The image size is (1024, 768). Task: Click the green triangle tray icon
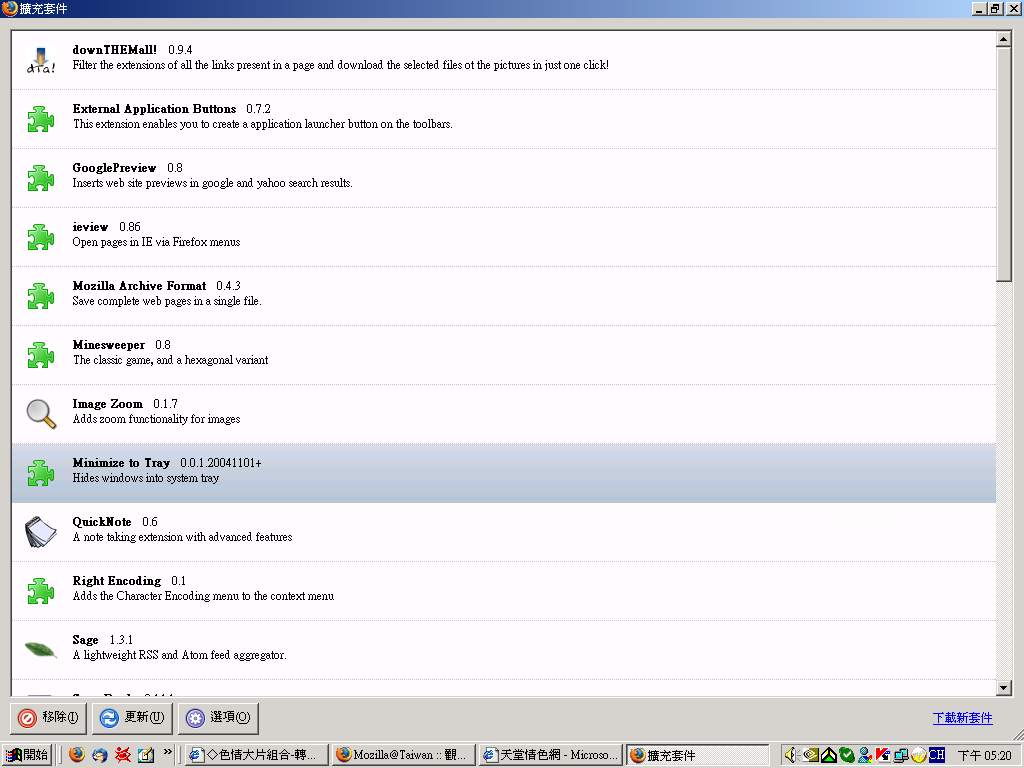[829, 755]
